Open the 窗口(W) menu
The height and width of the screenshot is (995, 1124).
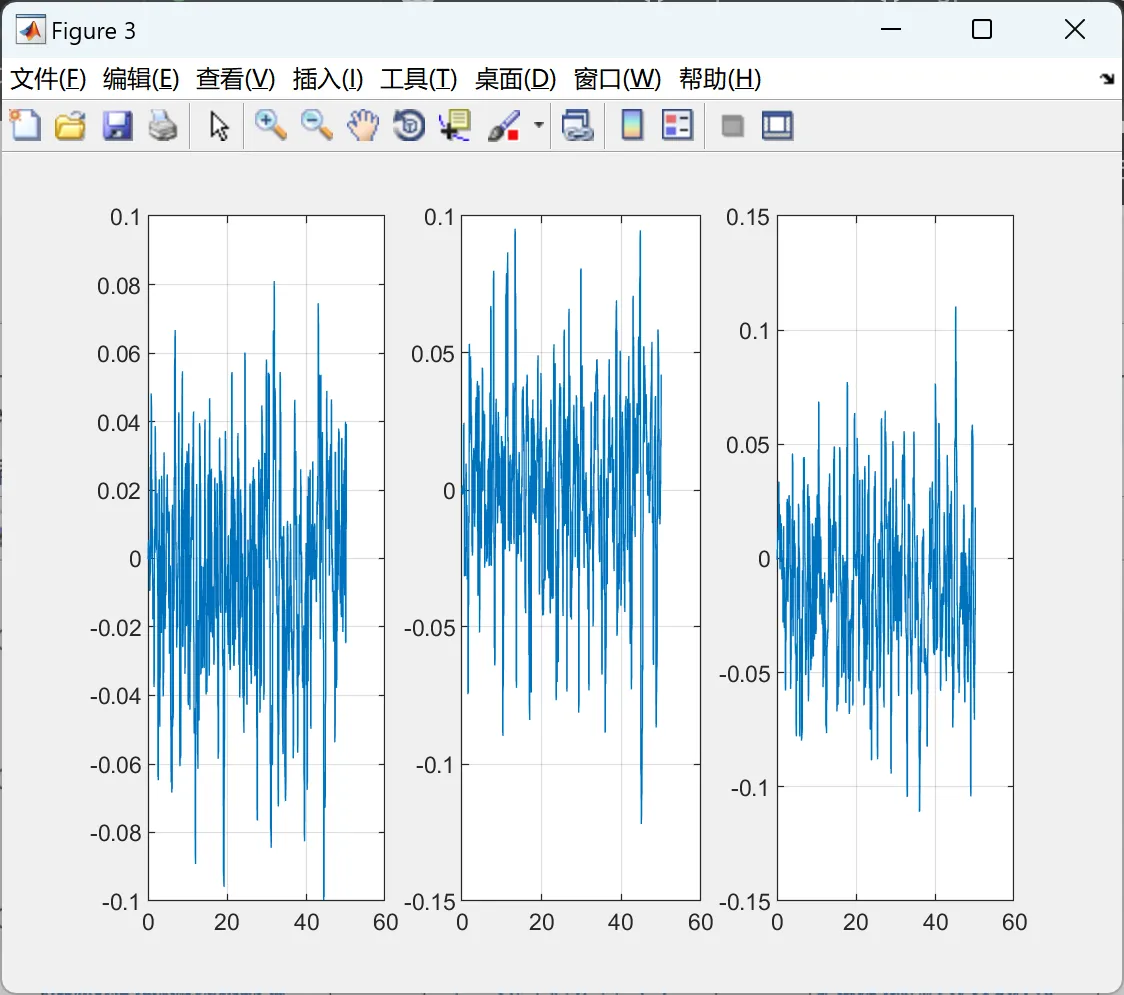point(617,79)
